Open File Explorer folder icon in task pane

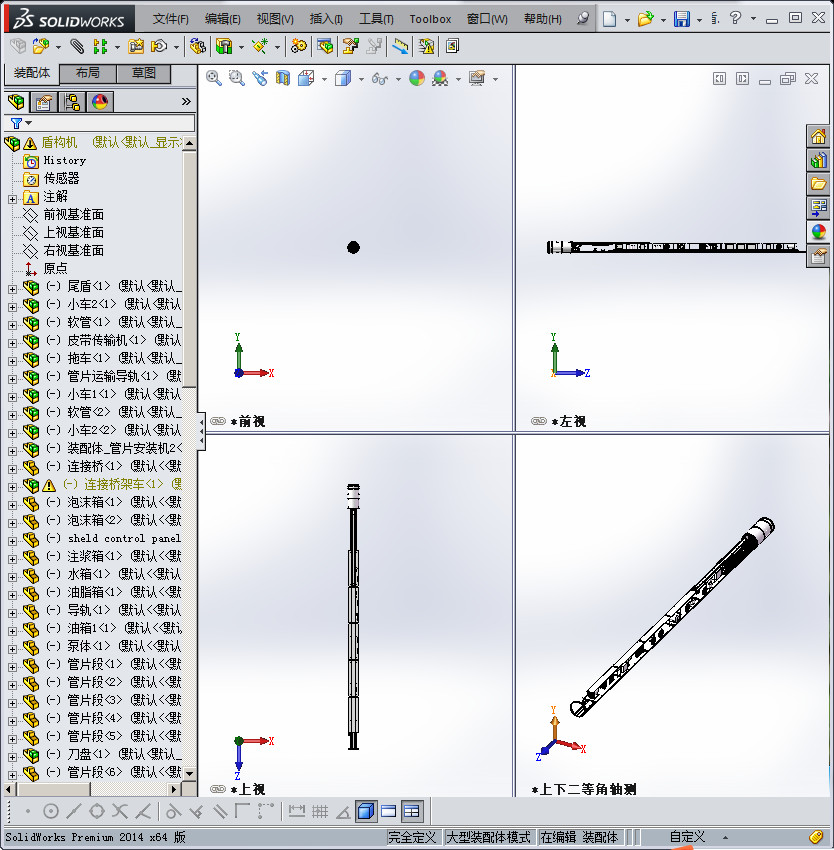818,184
